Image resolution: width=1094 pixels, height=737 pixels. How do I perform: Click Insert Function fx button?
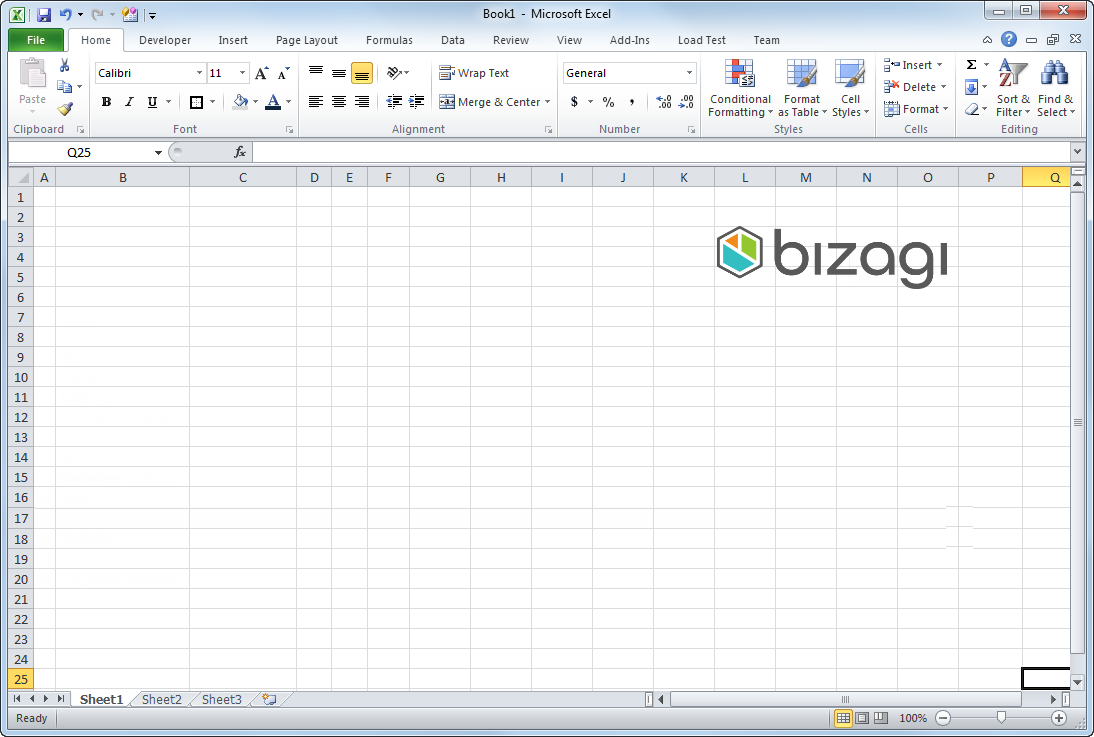[240, 152]
